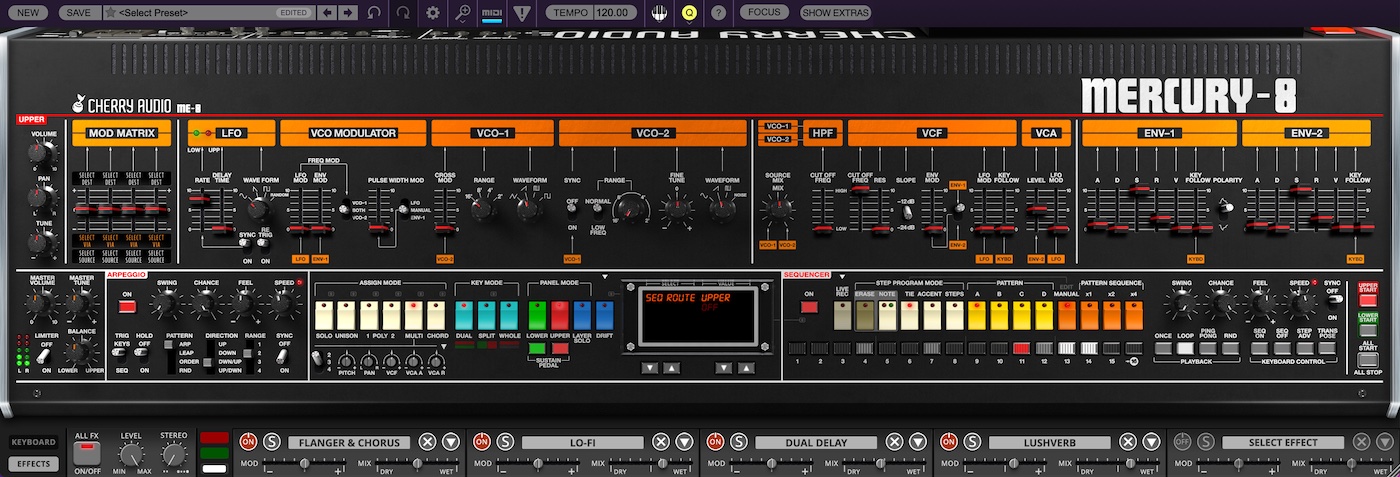This screenshot has width=1400, height=477.
Task: Solo the Lushverb effect (S icon)
Action: tap(973, 442)
